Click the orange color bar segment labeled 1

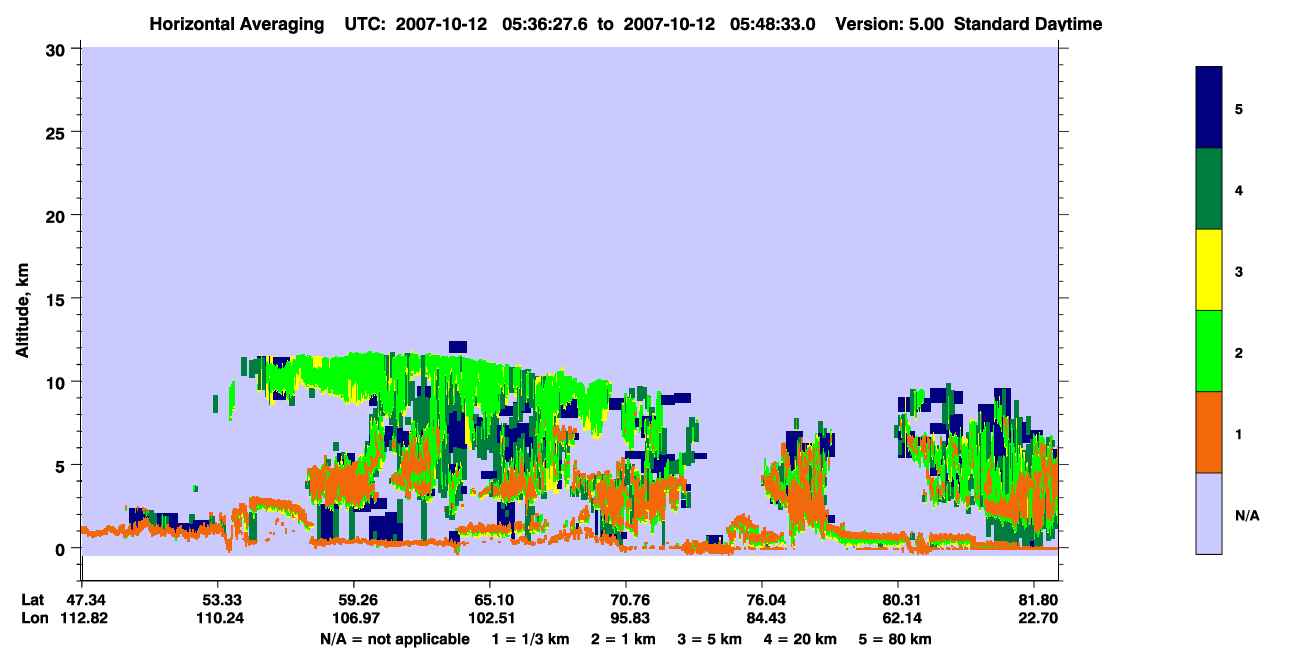pos(1209,432)
